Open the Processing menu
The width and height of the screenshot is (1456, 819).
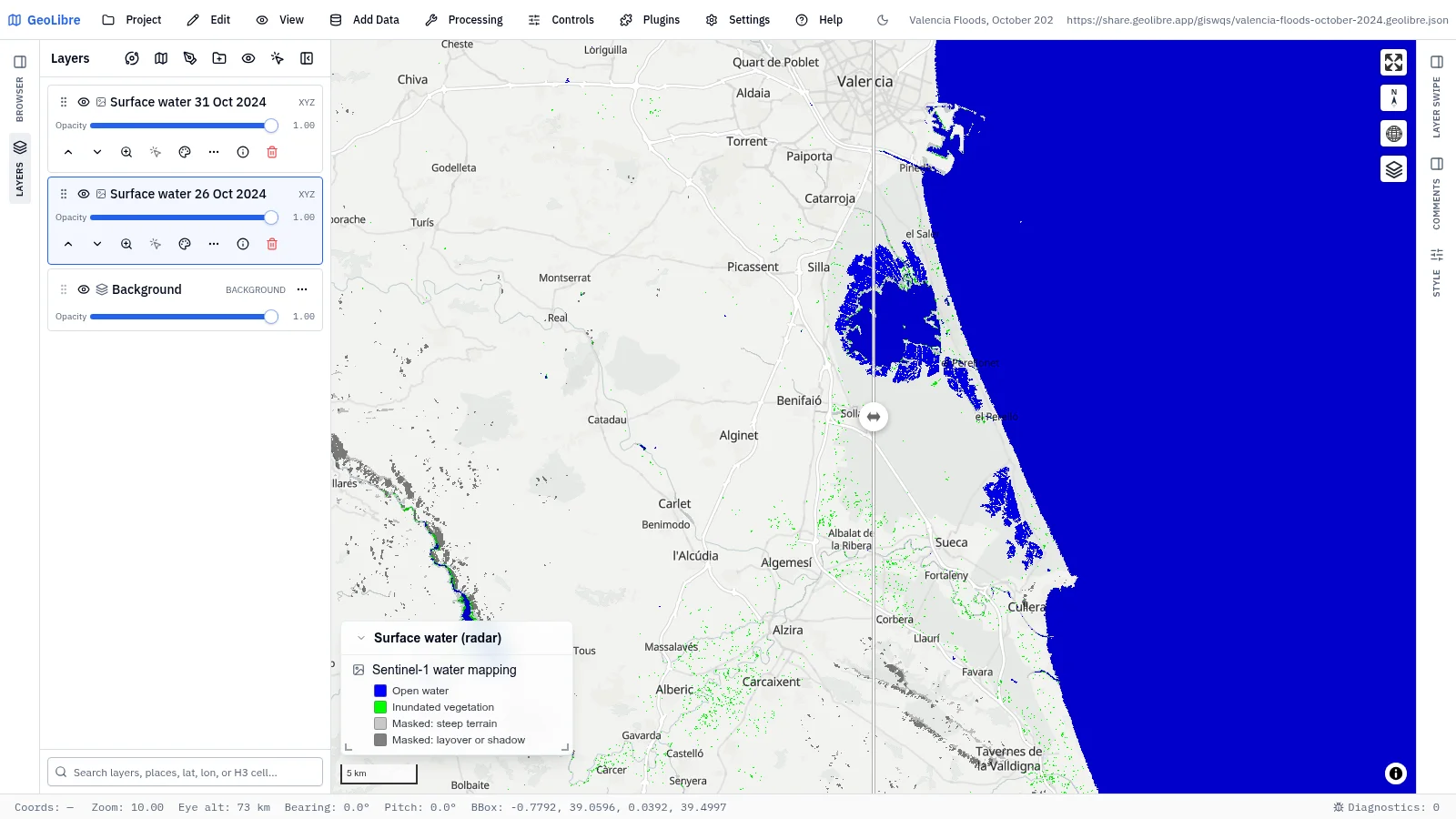[x=464, y=20]
